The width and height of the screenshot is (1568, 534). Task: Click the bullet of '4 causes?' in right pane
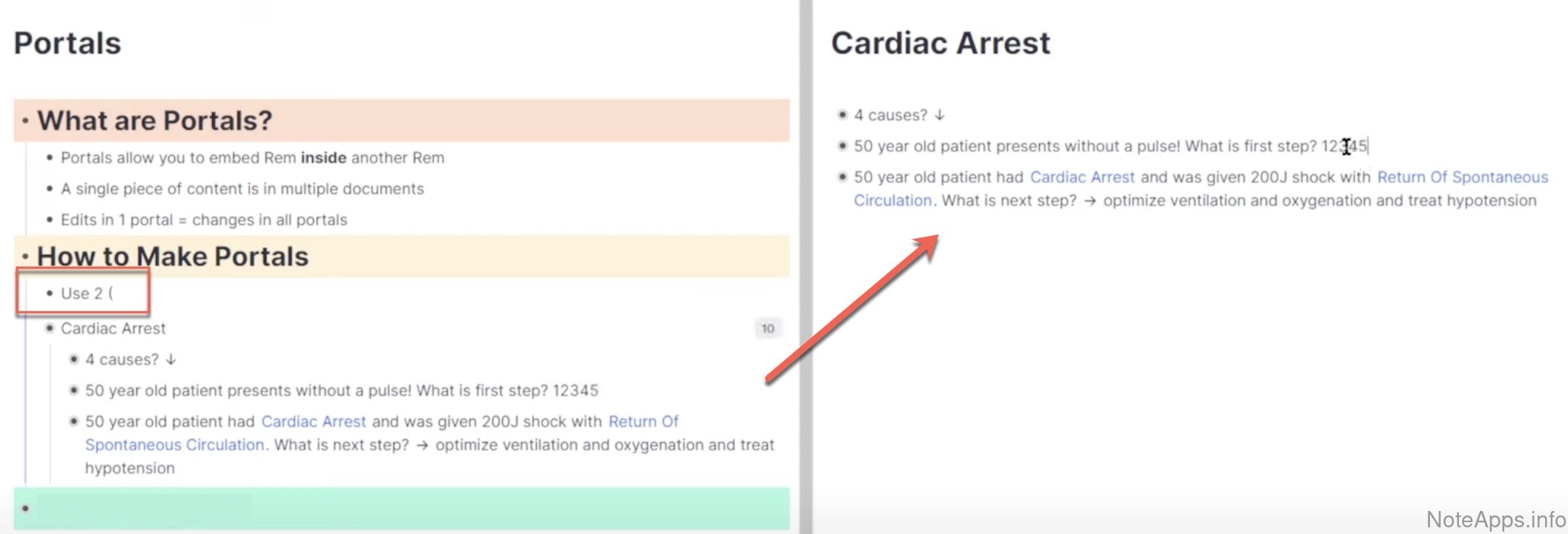(842, 115)
